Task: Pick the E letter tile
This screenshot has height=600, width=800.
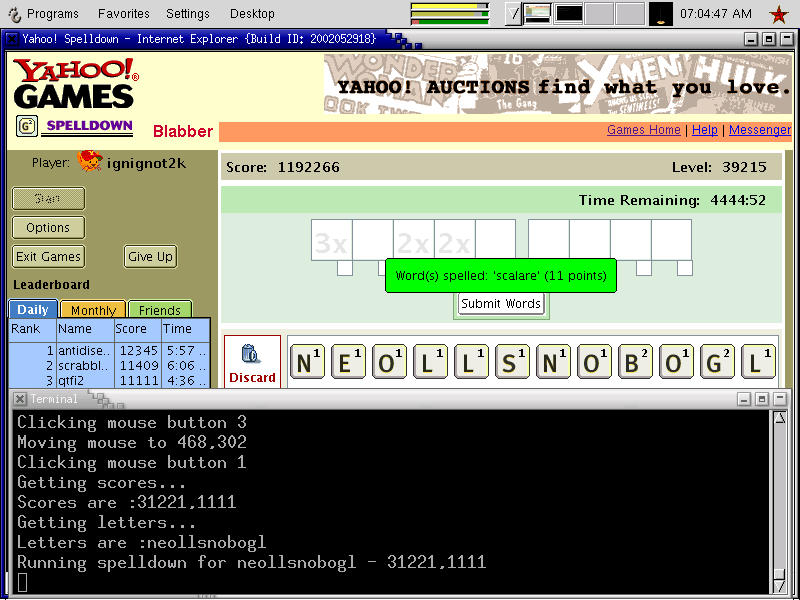Action: [348, 361]
